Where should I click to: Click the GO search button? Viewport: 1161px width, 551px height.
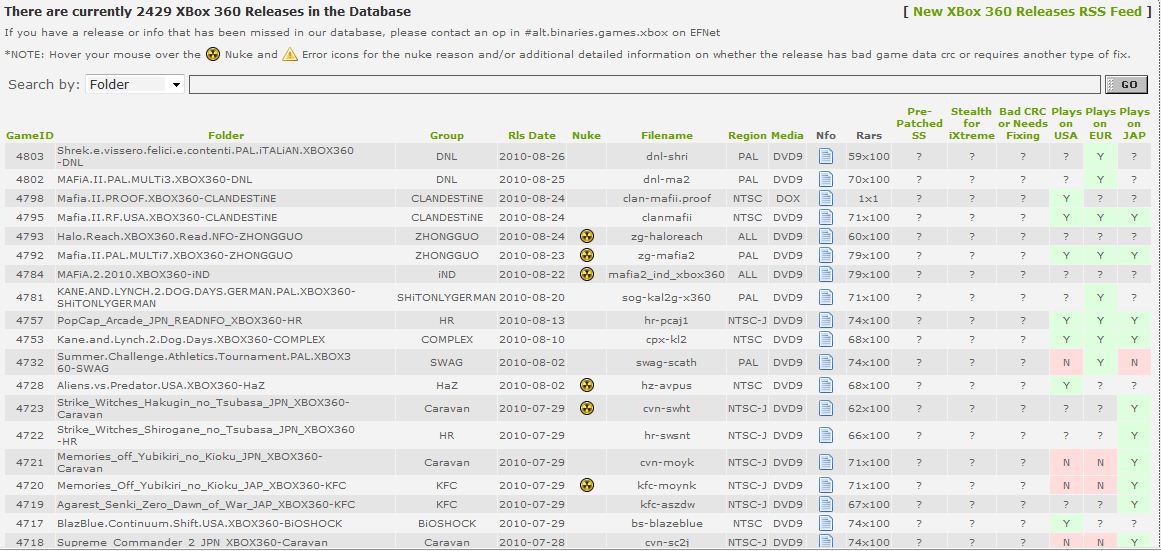pos(1126,84)
